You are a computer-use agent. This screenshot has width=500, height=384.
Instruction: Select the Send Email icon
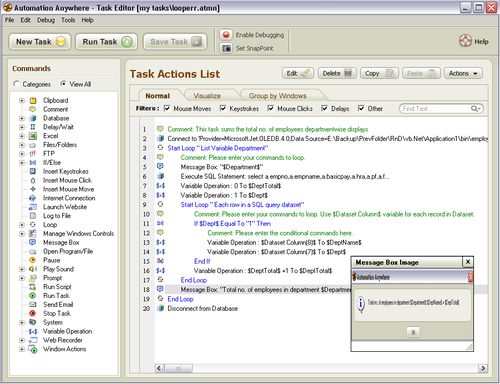click(x=33, y=304)
